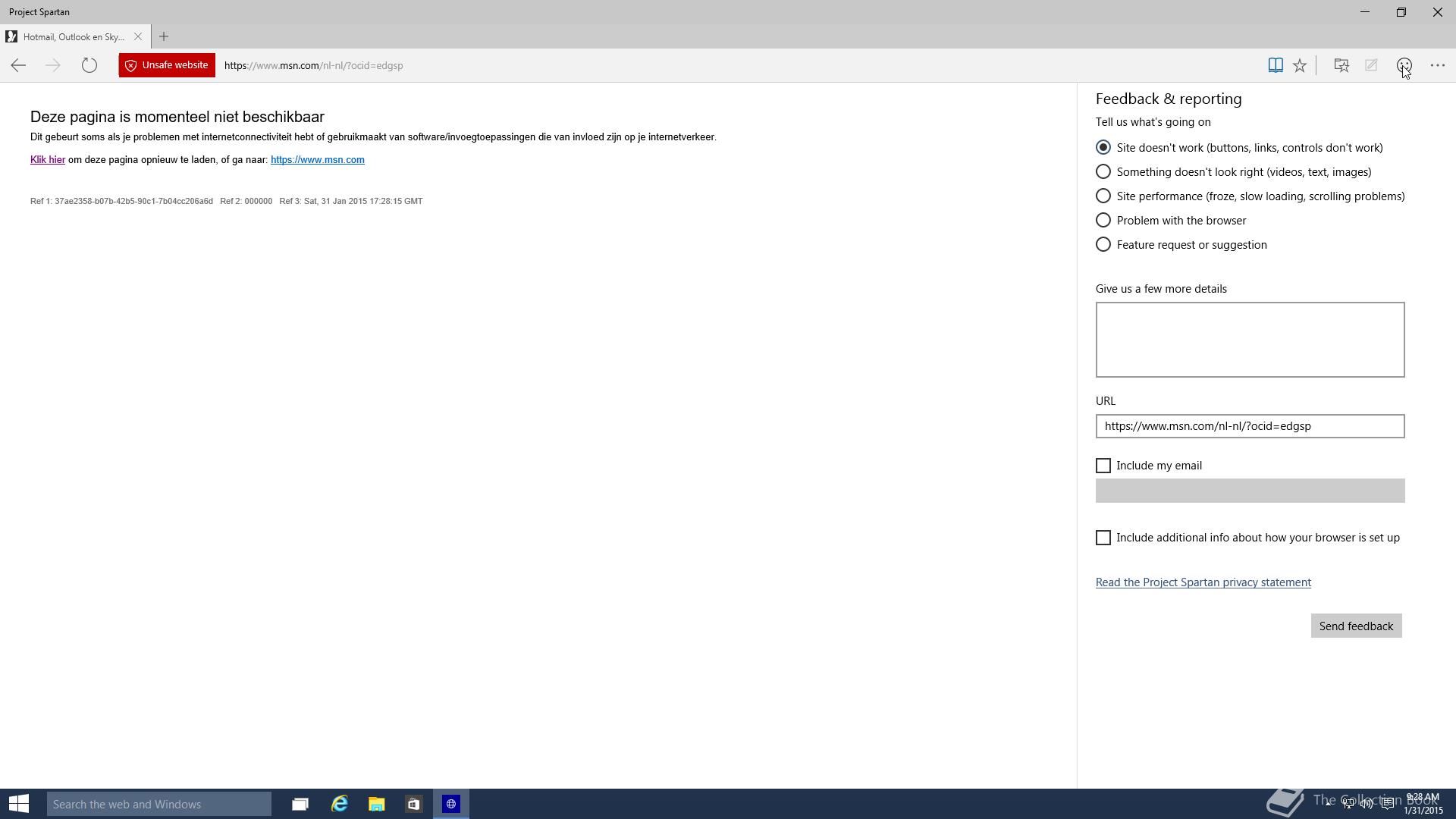
Task: Open the https://www.msn.com link
Action: (x=318, y=159)
